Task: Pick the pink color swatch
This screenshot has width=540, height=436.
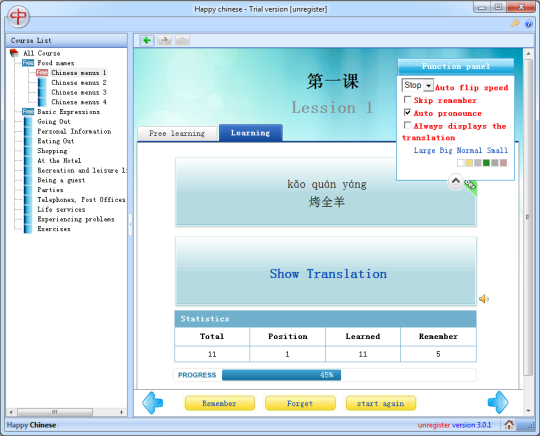Action: [x=503, y=163]
